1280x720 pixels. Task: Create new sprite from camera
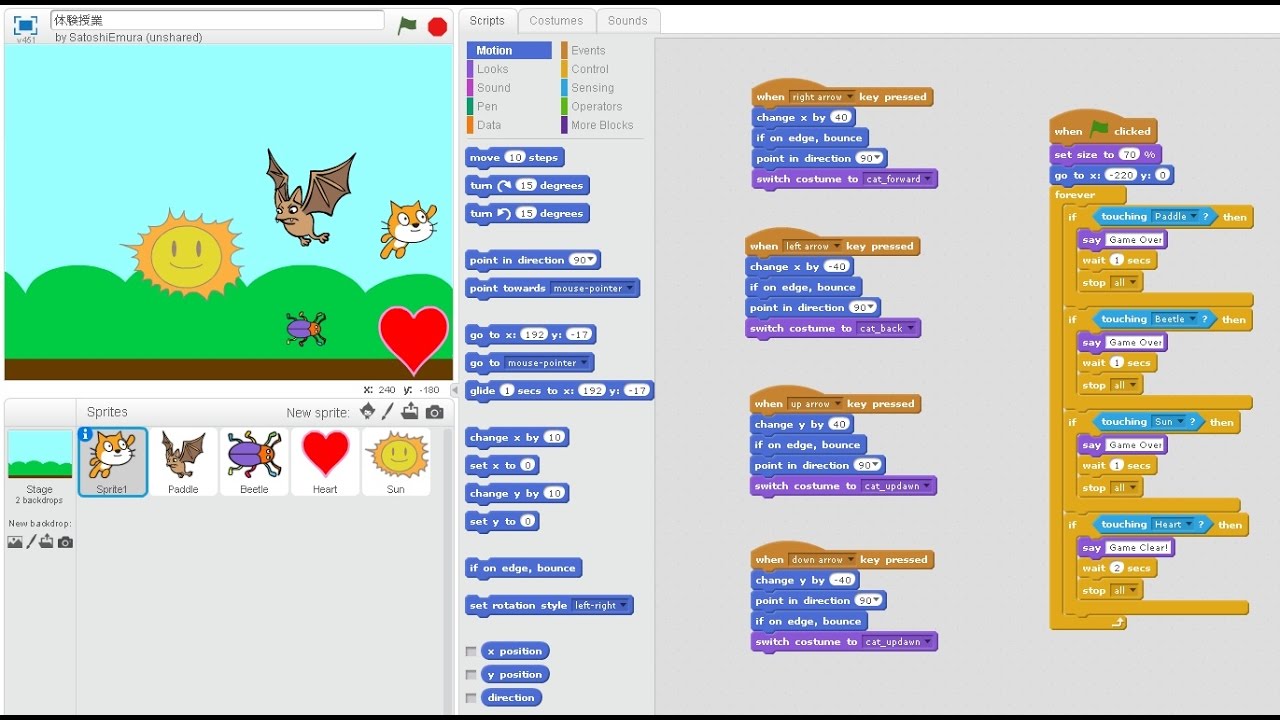point(434,412)
